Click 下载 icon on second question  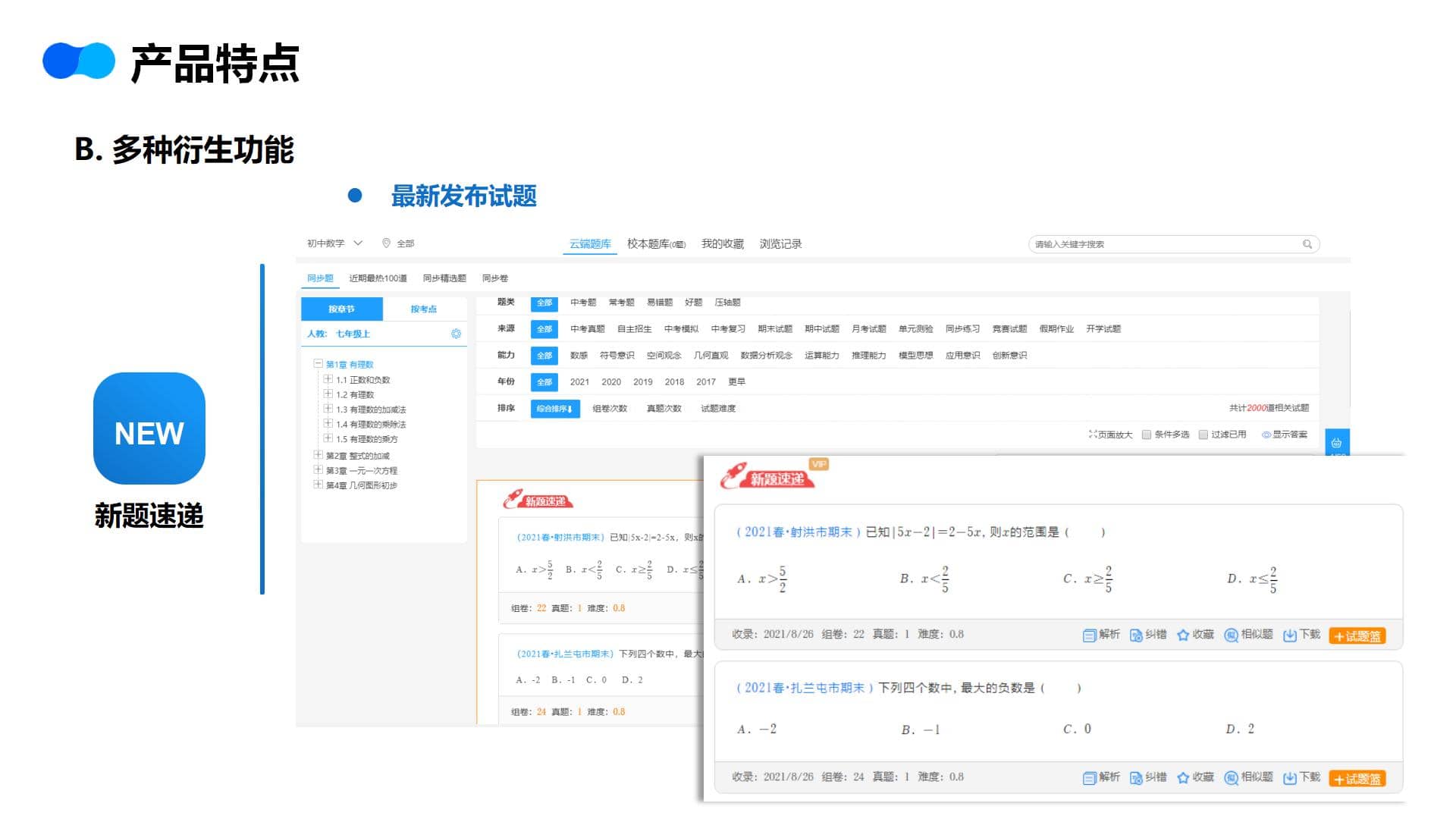[x=1289, y=778]
